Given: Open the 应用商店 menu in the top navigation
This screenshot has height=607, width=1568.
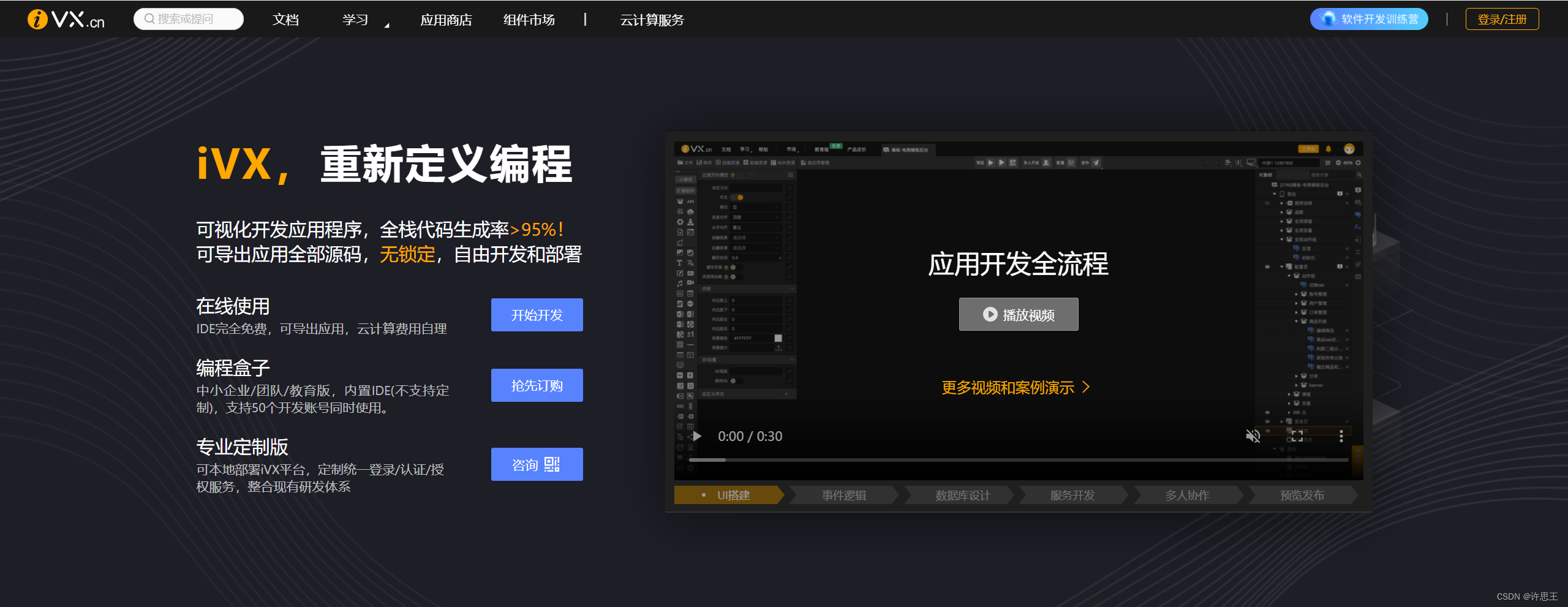Looking at the screenshot, I should [x=447, y=19].
